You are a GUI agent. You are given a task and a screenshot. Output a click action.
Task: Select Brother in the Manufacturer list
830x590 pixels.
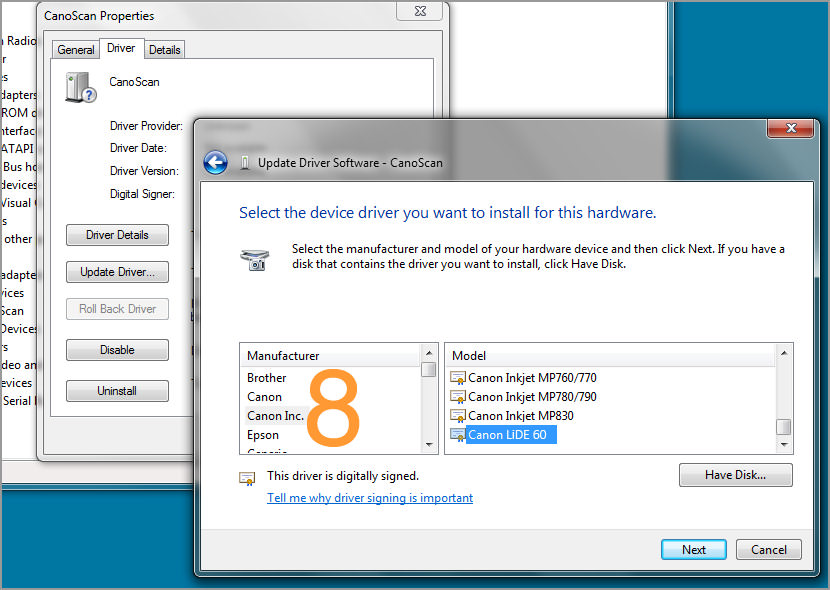coord(266,378)
